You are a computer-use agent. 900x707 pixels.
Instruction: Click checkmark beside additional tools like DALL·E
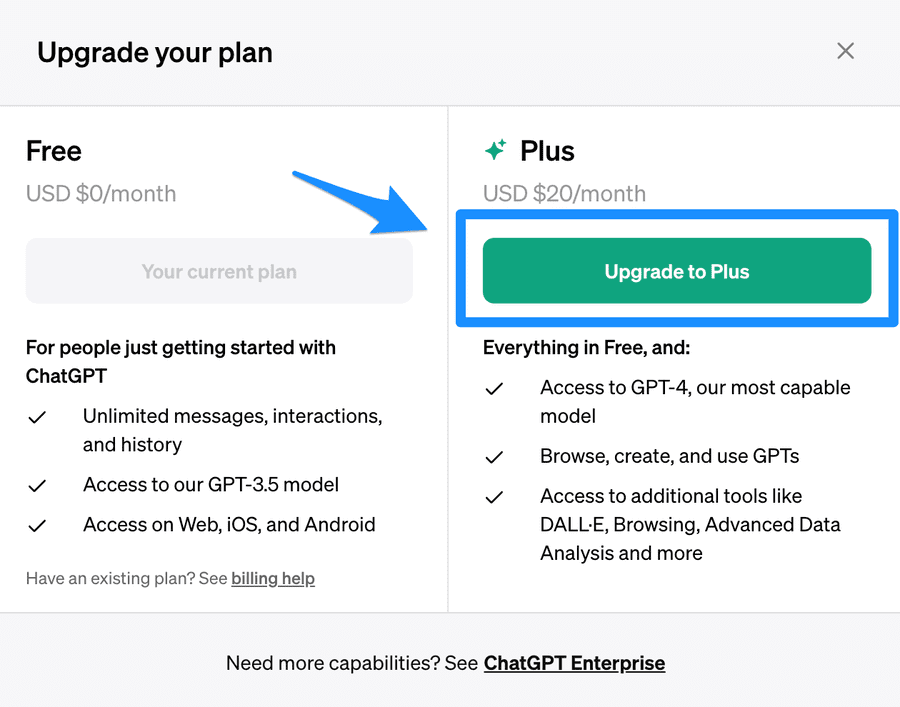(494, 497)
